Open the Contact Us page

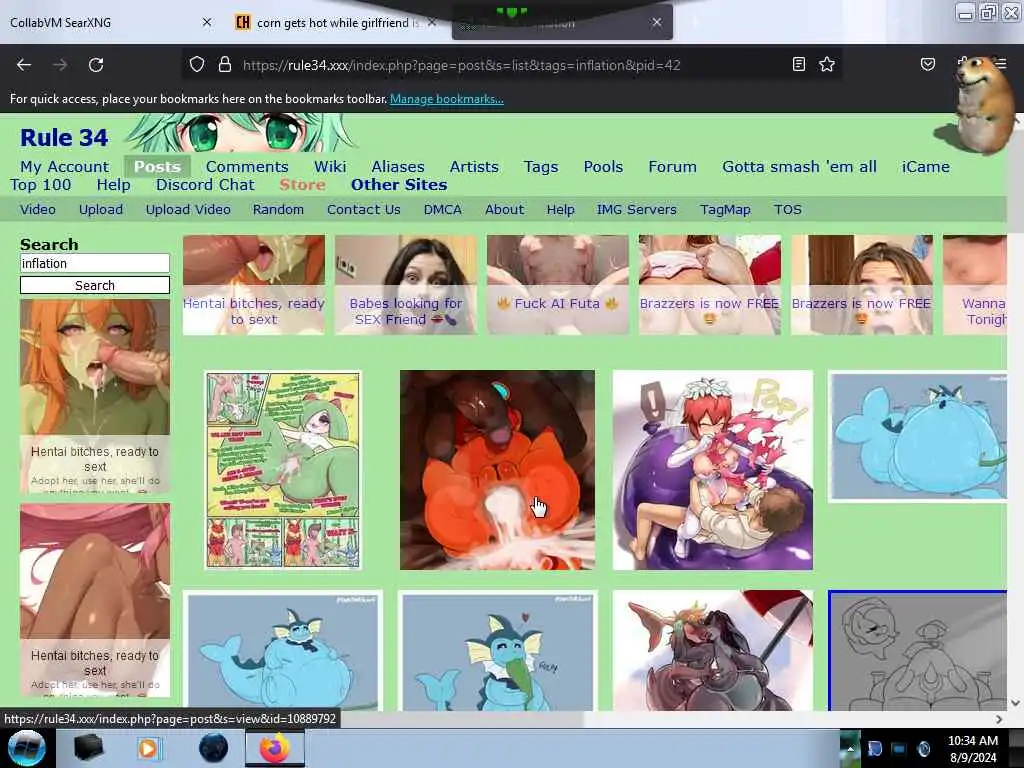point(364,209)
